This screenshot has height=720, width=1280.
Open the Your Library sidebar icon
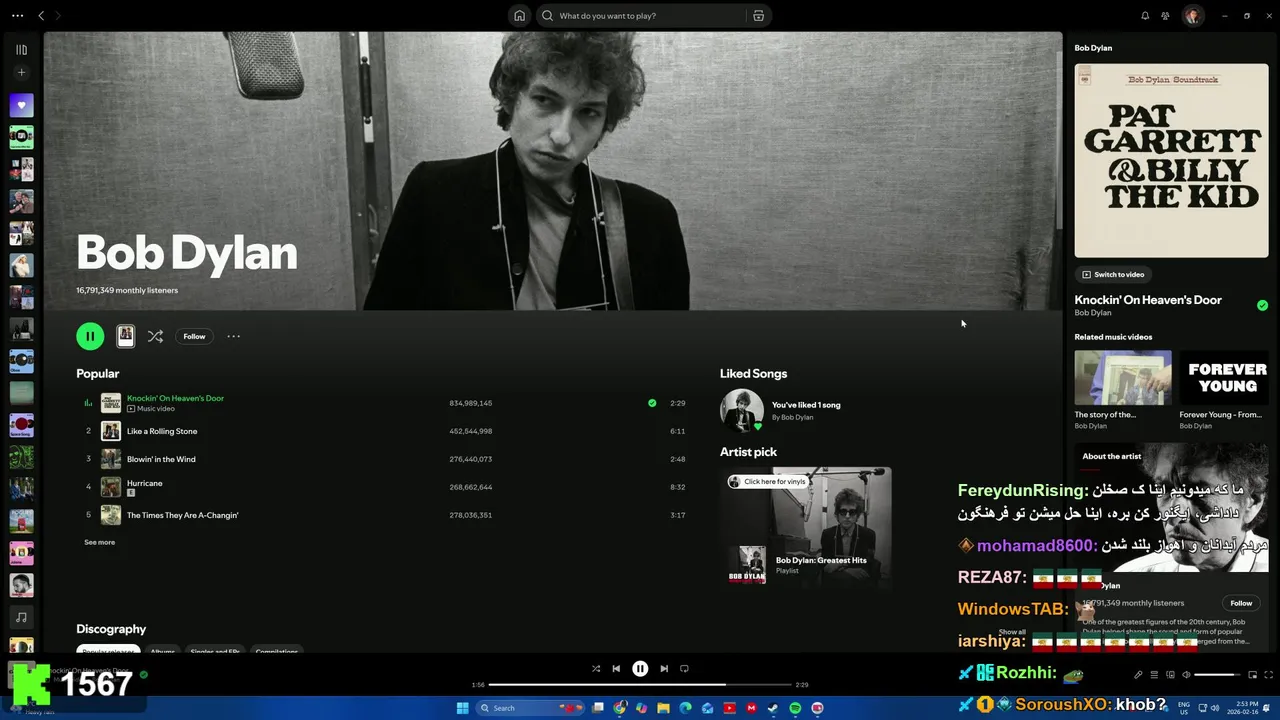[21, 49]
